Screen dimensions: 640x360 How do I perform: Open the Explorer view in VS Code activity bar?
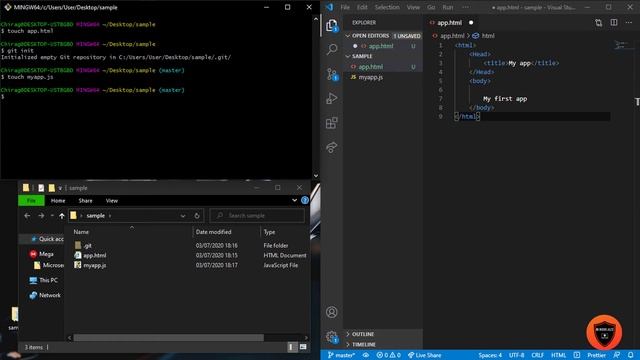pos(332,25)
